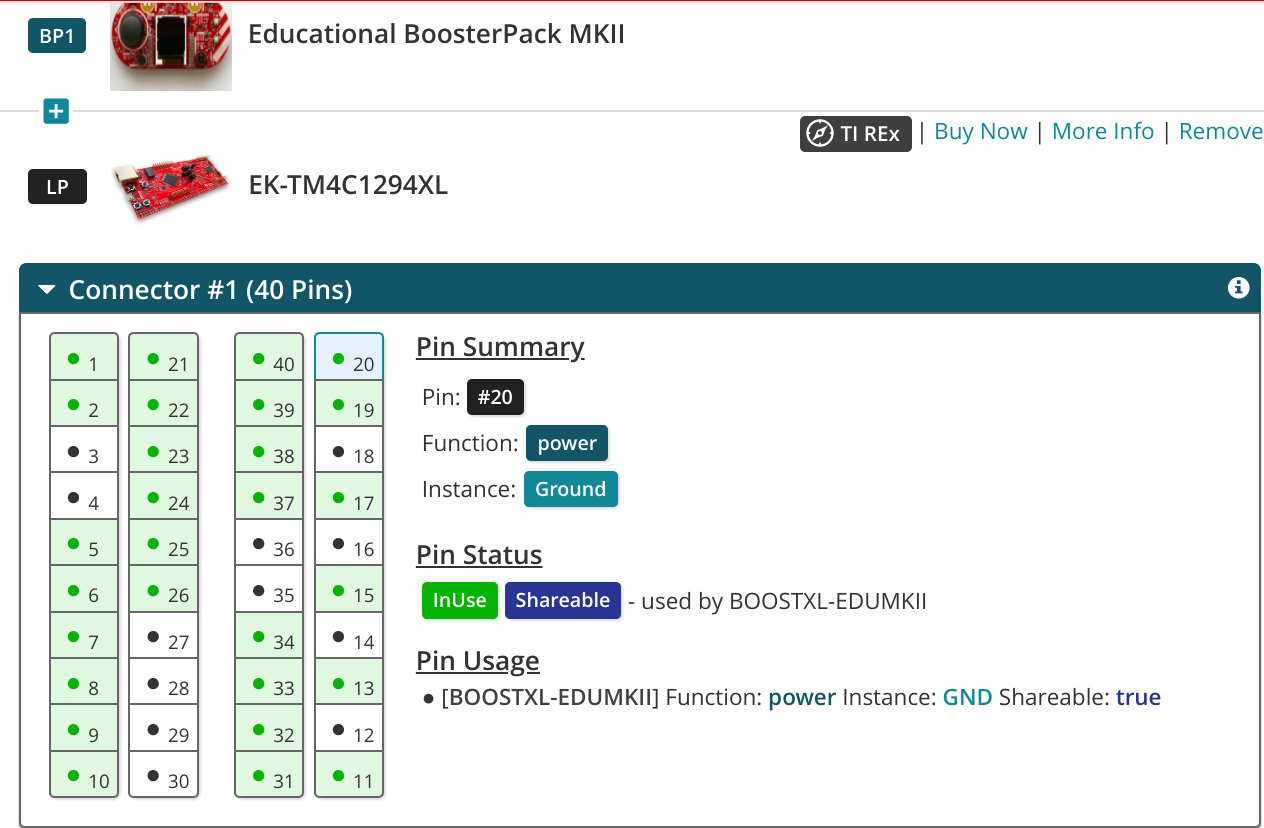Screen dimensions: 1264x828
Task: Select pin 10 in the connector
Action: 84,774
